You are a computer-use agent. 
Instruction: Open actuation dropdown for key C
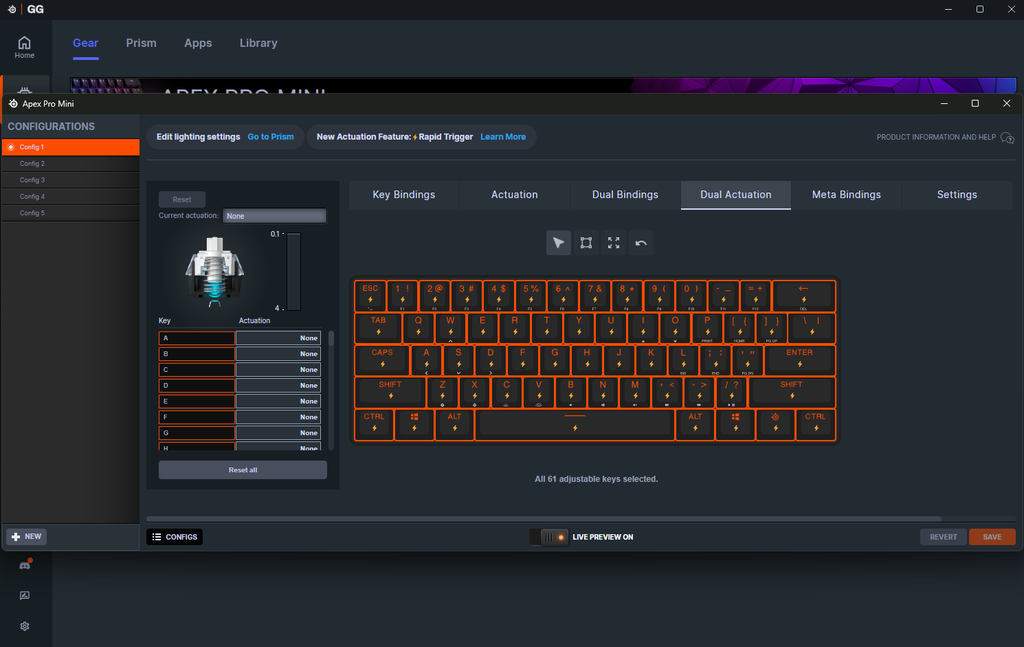(x=278, y=370)
